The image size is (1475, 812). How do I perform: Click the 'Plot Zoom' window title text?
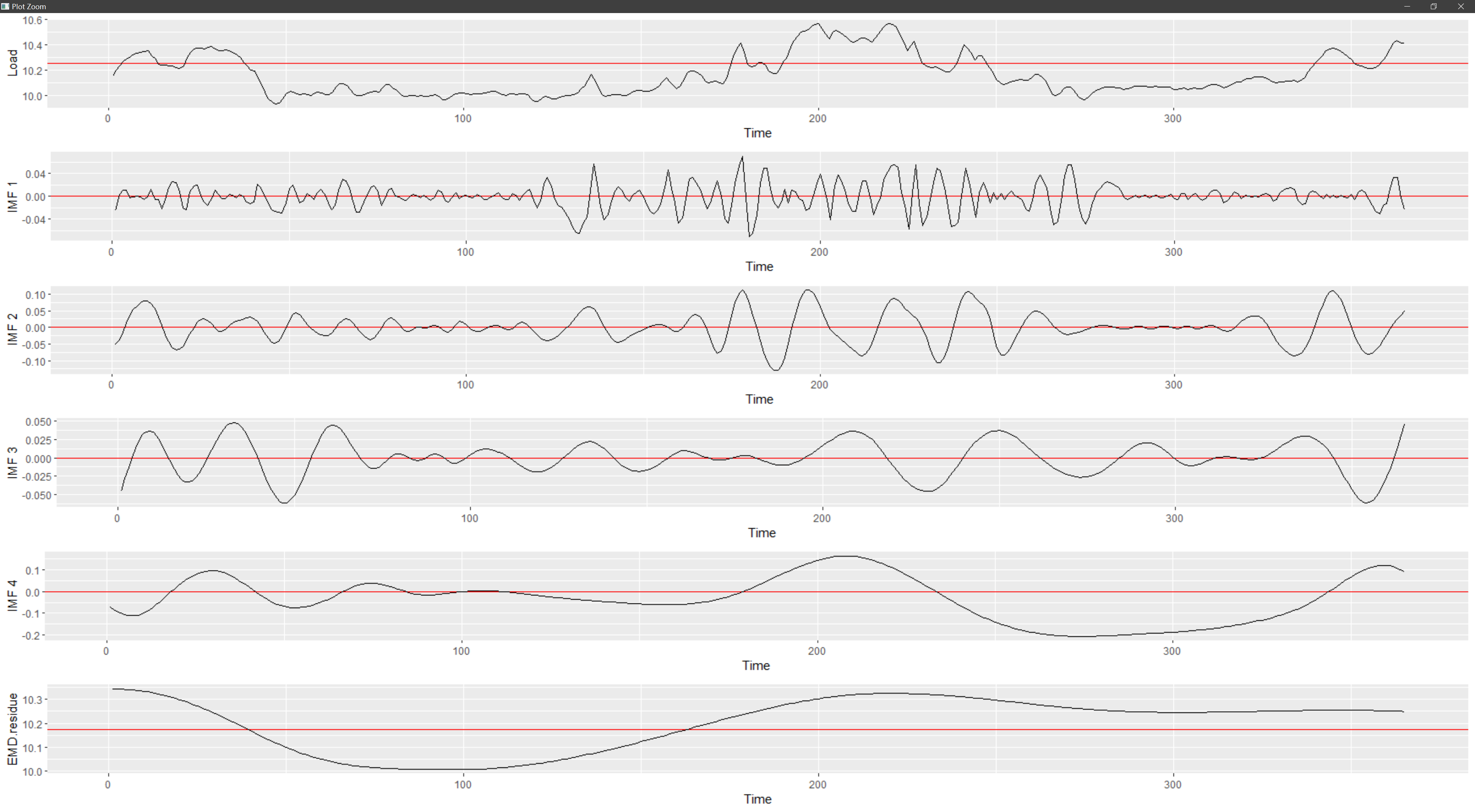(29, 6)
